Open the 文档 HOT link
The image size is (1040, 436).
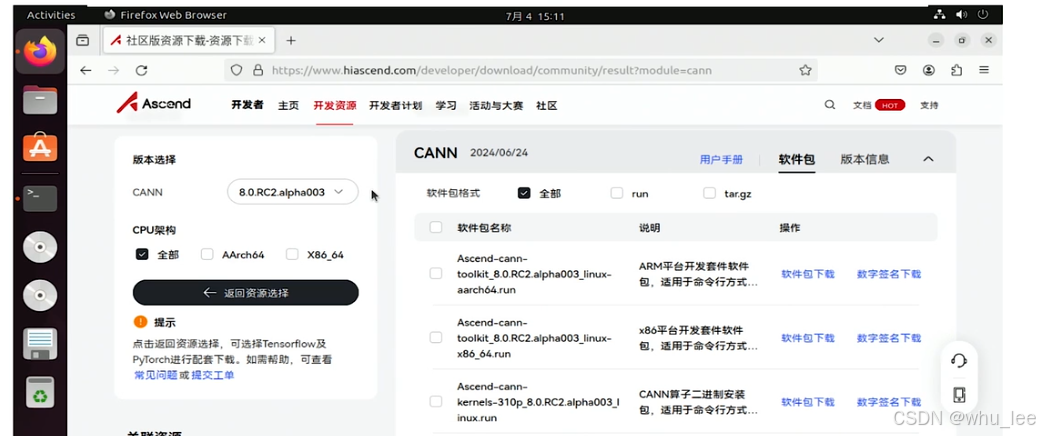(879, 105)
